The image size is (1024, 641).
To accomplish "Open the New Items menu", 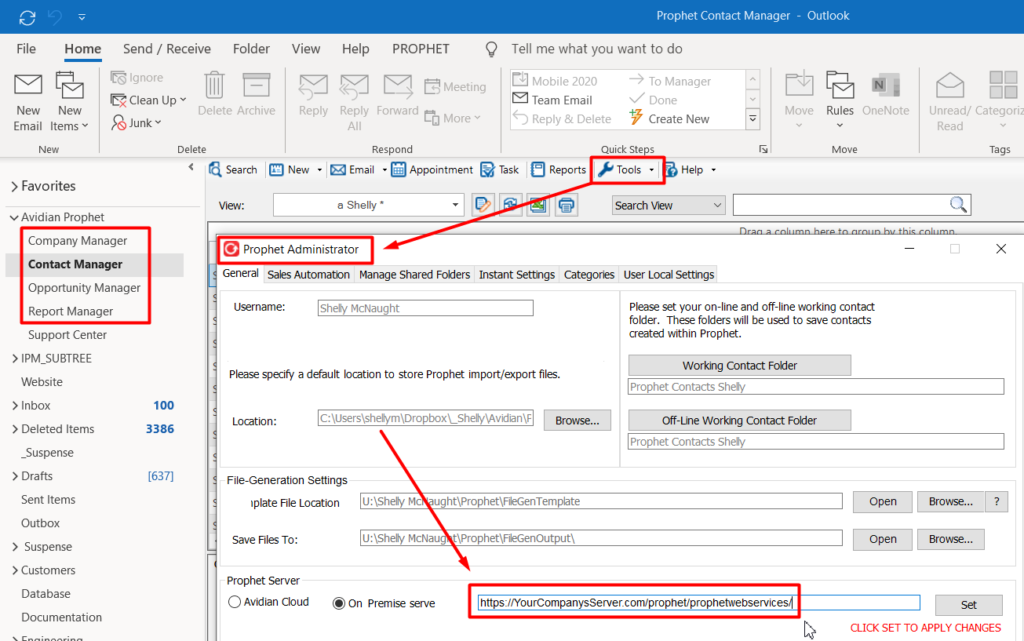I will coord(69,102).
